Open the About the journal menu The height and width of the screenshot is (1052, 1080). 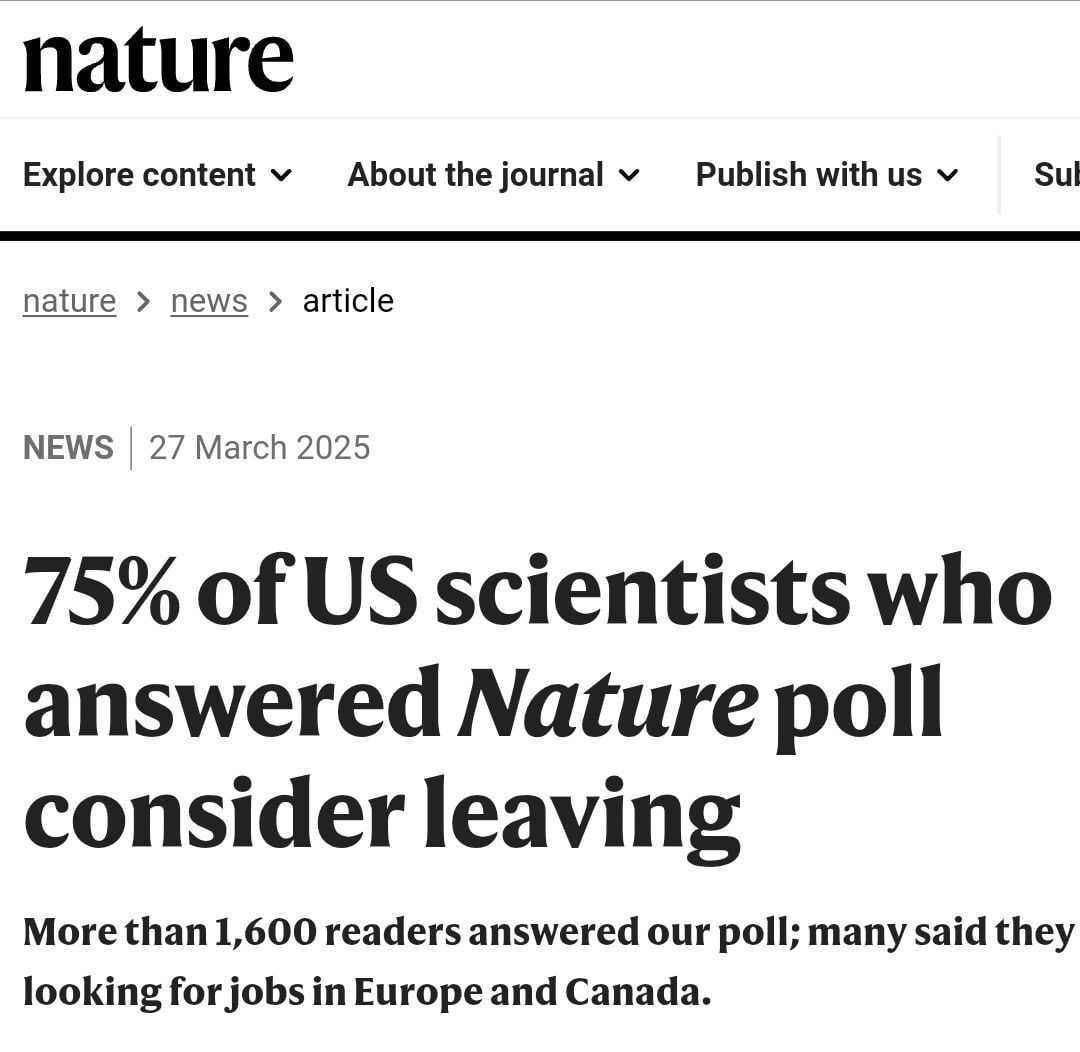[x=475, y=175]
